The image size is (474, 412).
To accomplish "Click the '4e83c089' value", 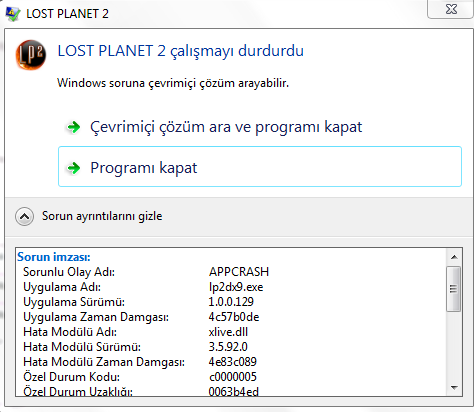I will click(x=233, y=362).
